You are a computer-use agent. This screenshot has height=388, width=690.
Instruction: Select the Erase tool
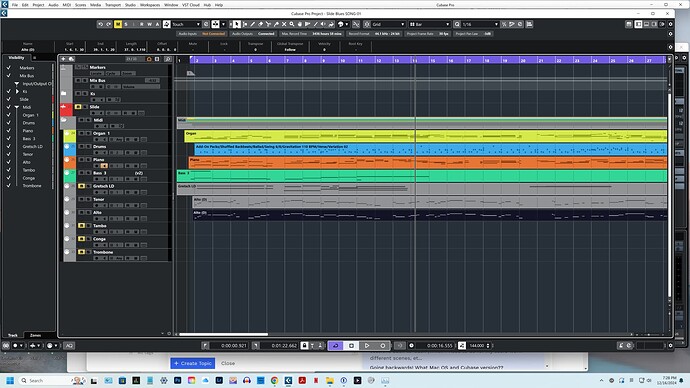point(260,24)
